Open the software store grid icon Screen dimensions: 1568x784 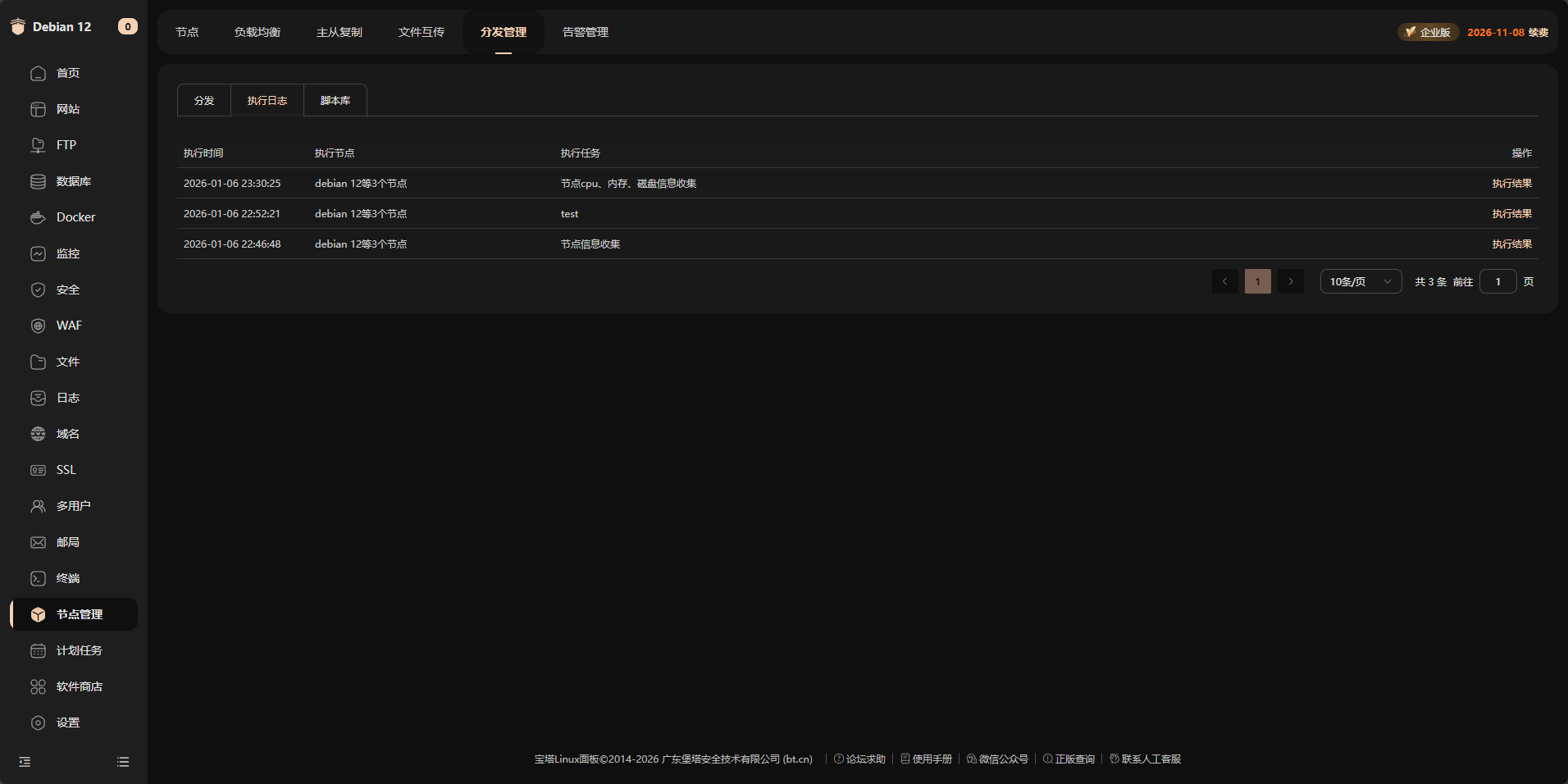[x=38, y=686]
